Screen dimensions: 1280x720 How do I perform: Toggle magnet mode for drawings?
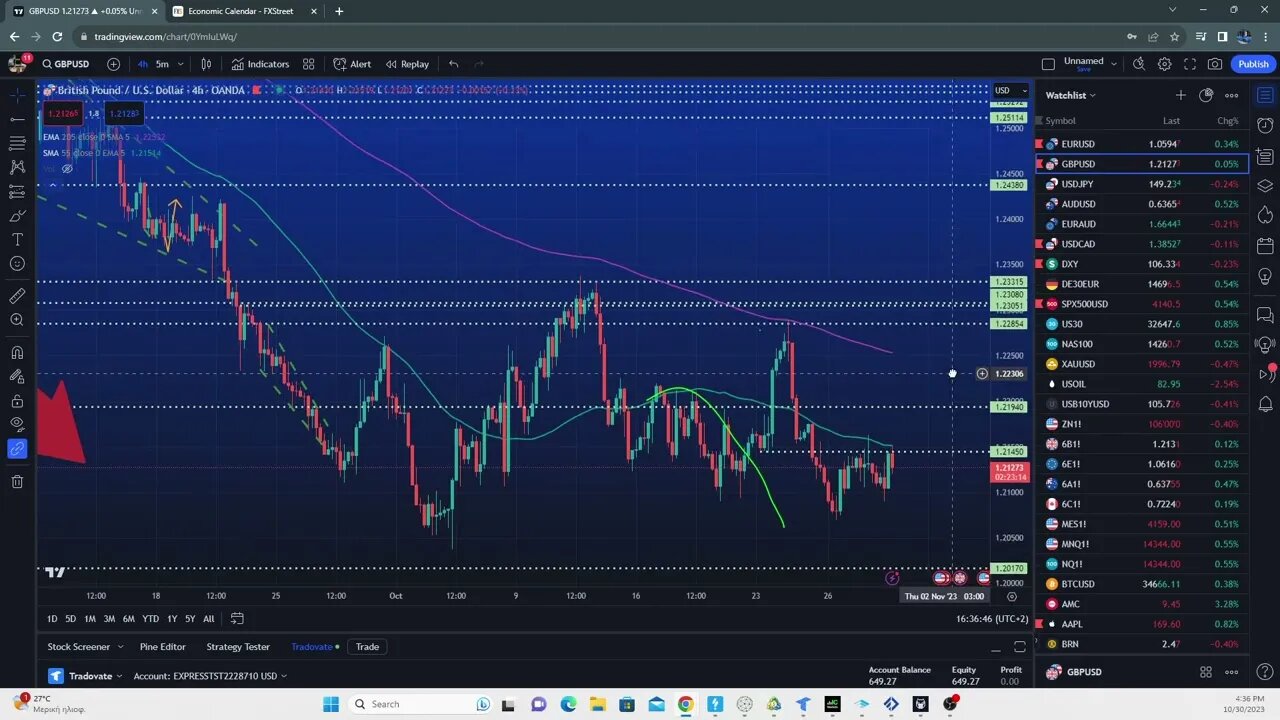coord(17,352)
